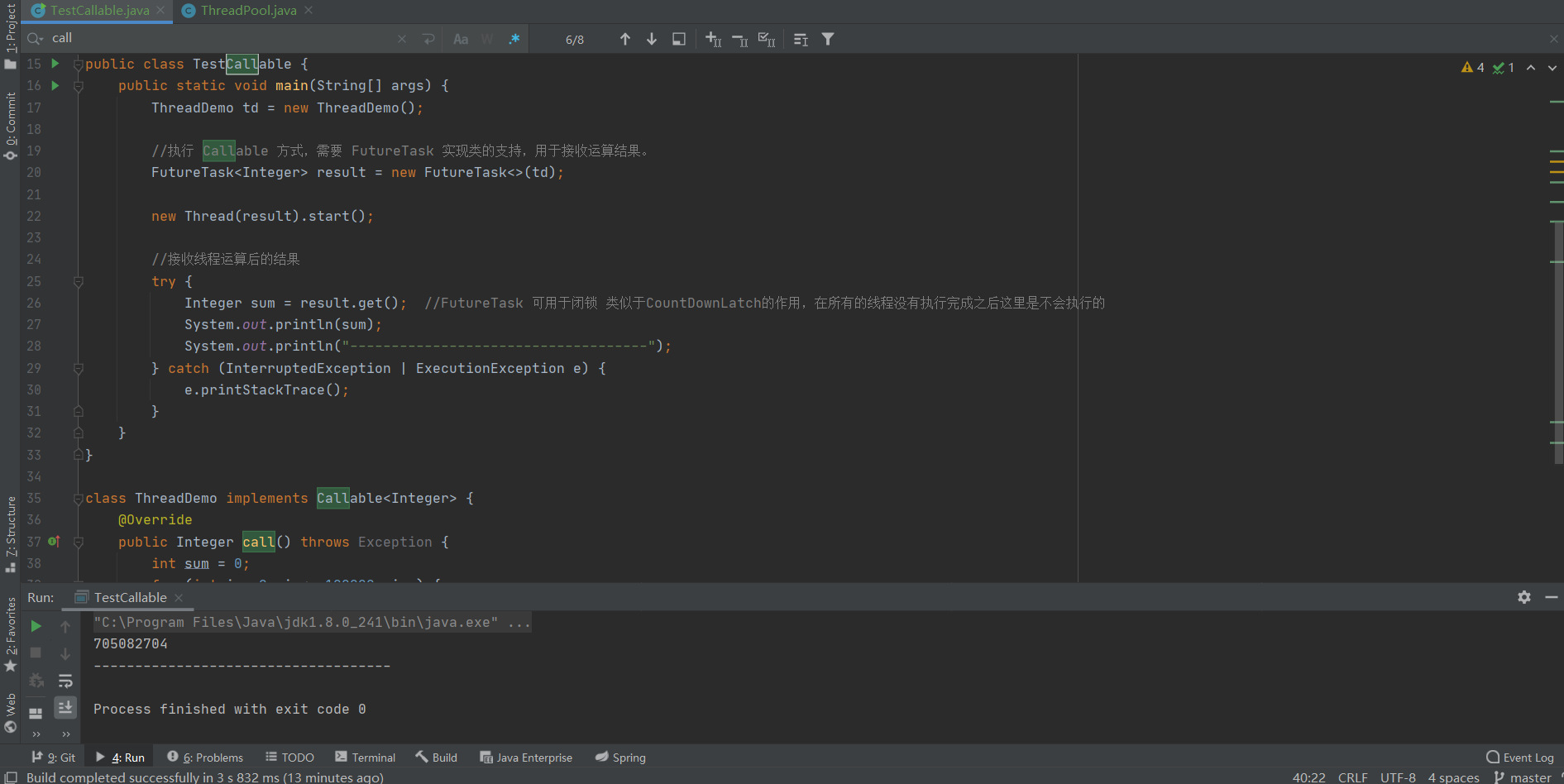Clear the search text in find bar
Screen dimensions: 1564x784
click(402, 39)
